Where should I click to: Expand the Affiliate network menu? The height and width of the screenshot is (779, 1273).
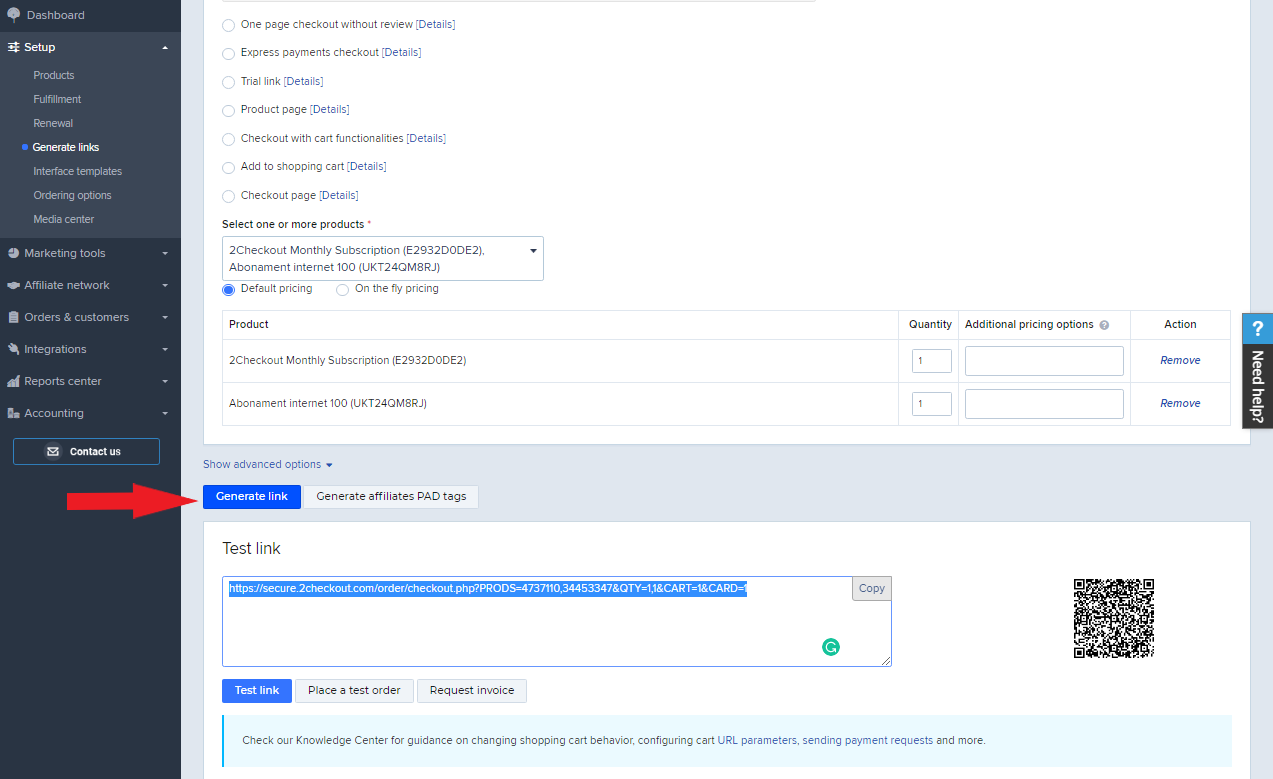click(x=165, y=285)
